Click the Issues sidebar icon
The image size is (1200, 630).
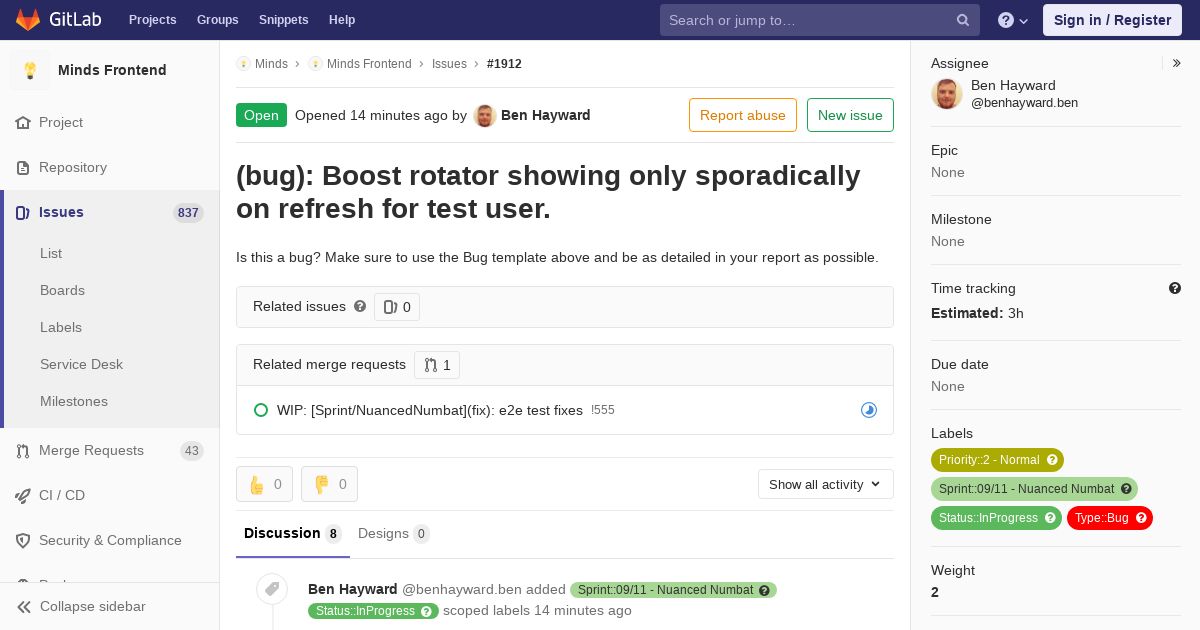(x=23, y=213)
